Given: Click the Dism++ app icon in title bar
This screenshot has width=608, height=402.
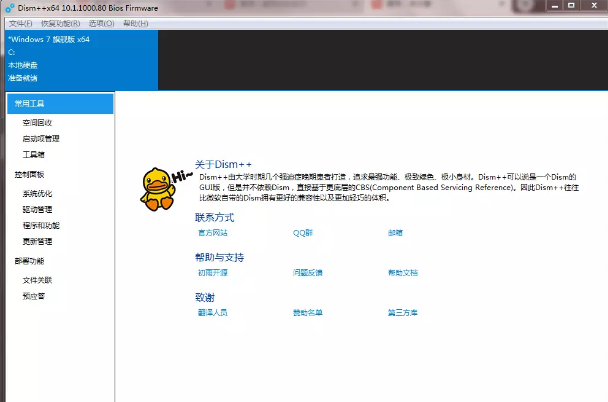Looking at the screenshot, I should [x=9, y=8].
